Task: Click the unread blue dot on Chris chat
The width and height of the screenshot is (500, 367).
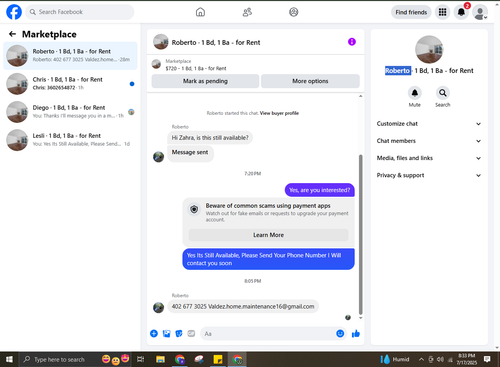Action: pos(132,84)
